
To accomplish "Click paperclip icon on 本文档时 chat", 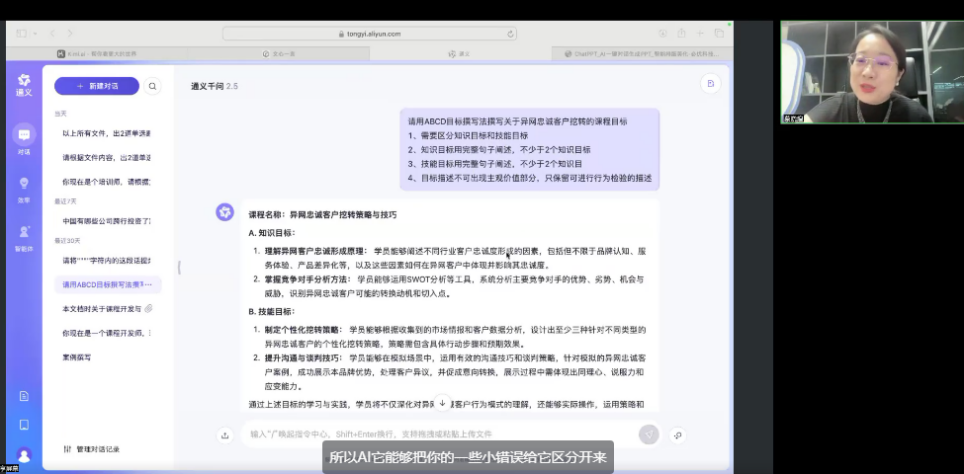I will (148, 309).
